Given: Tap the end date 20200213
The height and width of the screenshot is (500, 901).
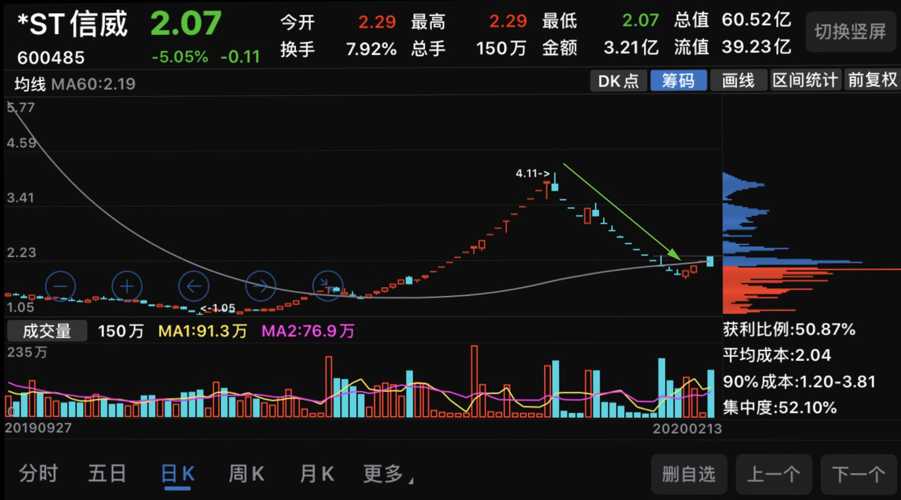Looking at the screenshot, I should click(687, 429).
